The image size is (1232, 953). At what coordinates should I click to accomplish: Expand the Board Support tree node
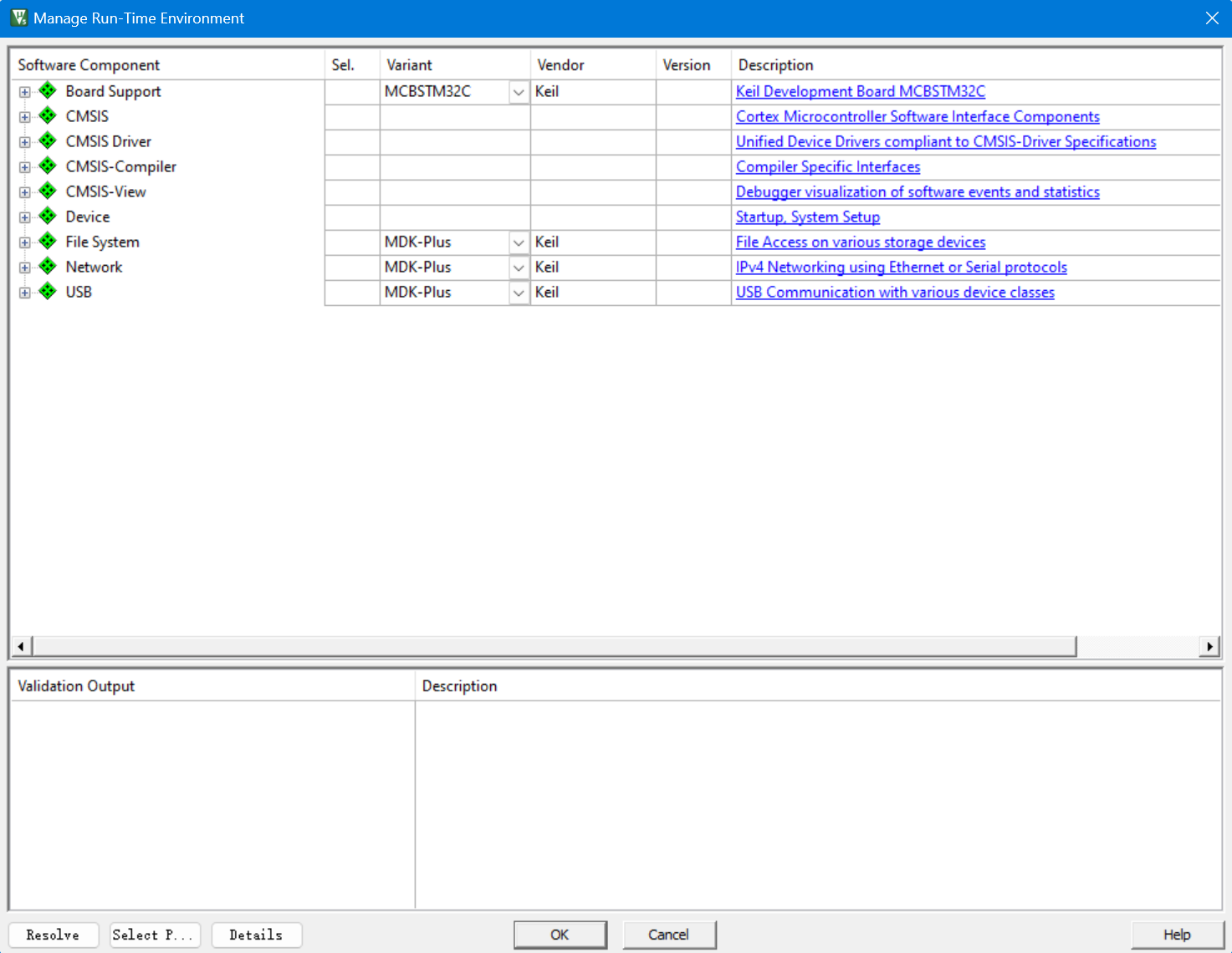click(25, 92)
